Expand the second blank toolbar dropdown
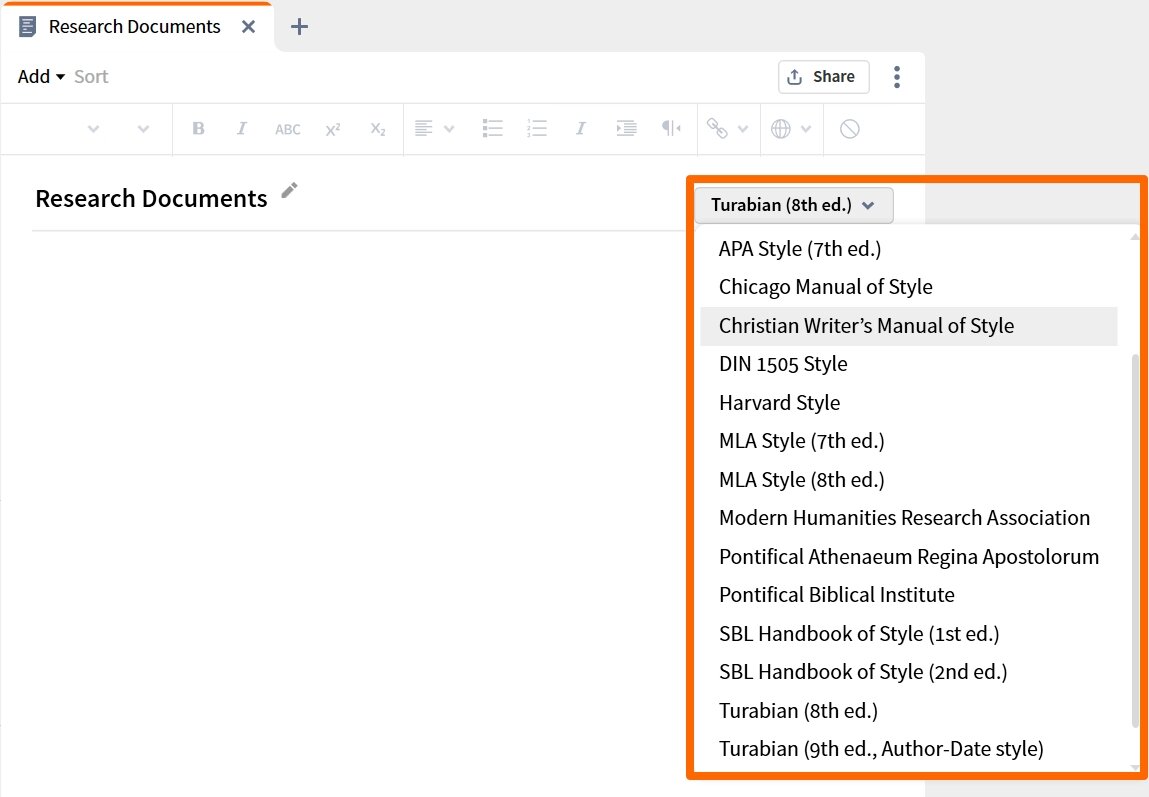 tap(143, 129)
